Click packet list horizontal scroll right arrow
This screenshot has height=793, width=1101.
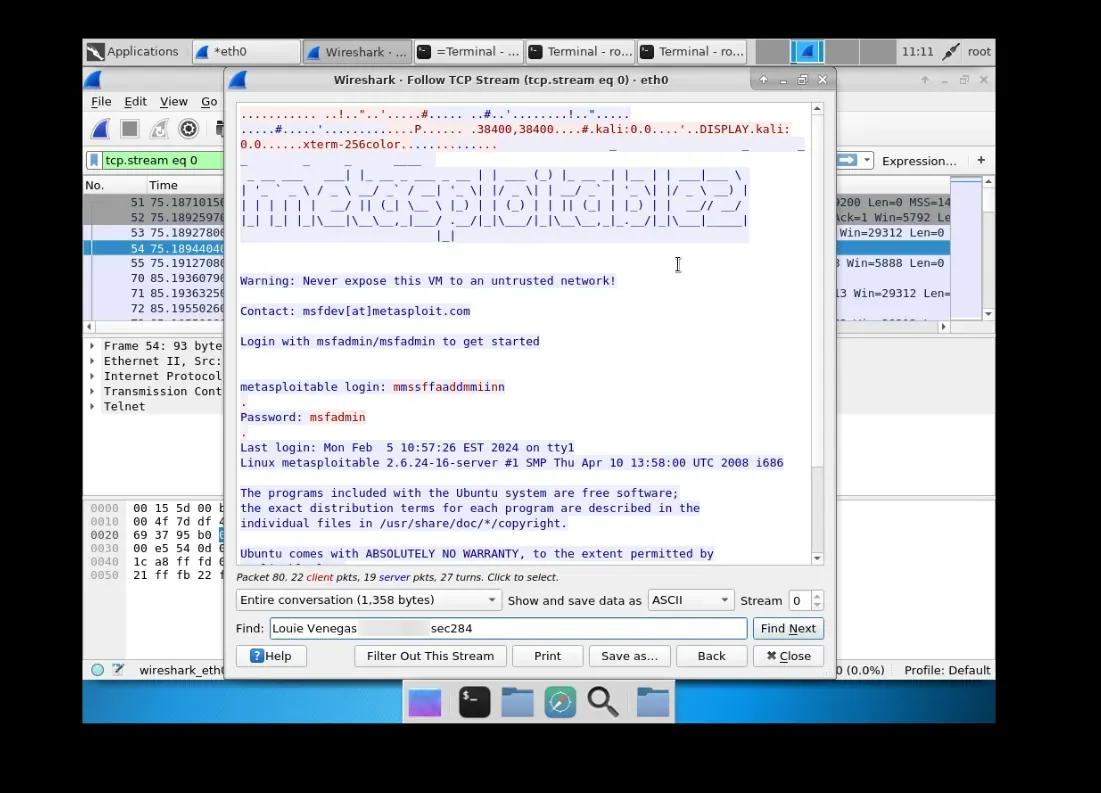tap(944, 327)
